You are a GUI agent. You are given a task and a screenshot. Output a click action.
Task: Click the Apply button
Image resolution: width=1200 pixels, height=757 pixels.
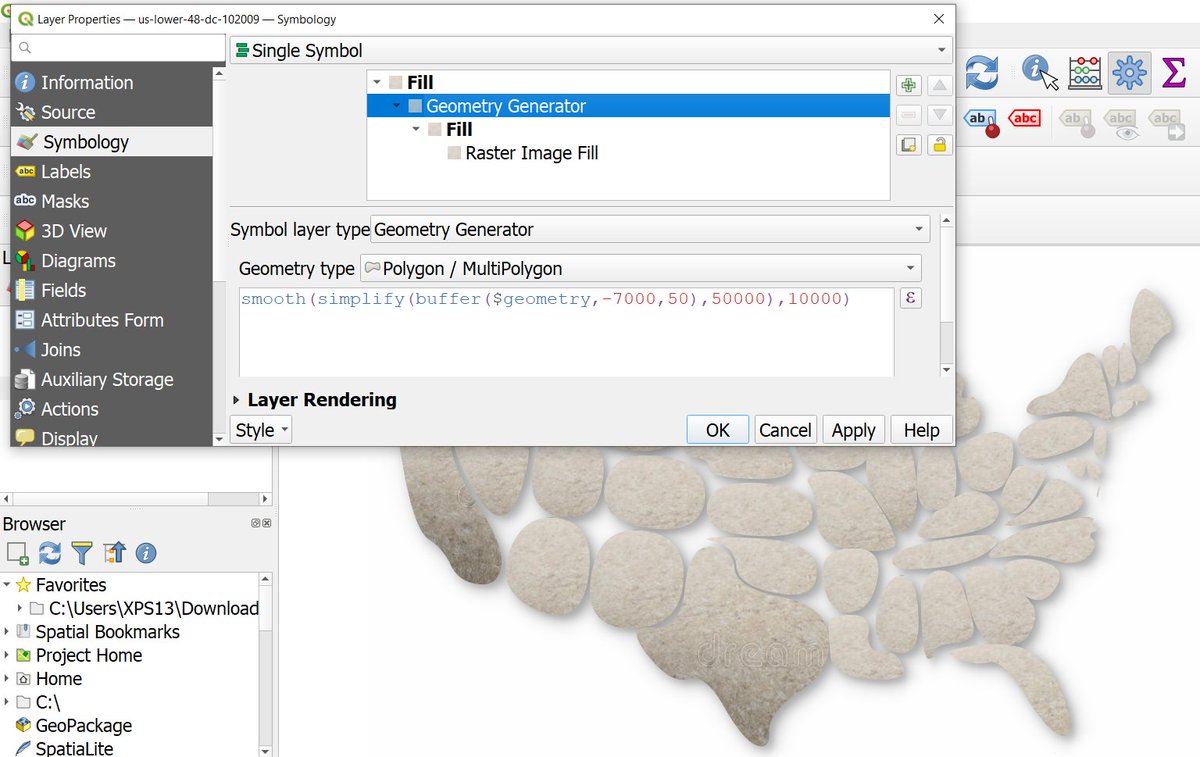[853, 430]
